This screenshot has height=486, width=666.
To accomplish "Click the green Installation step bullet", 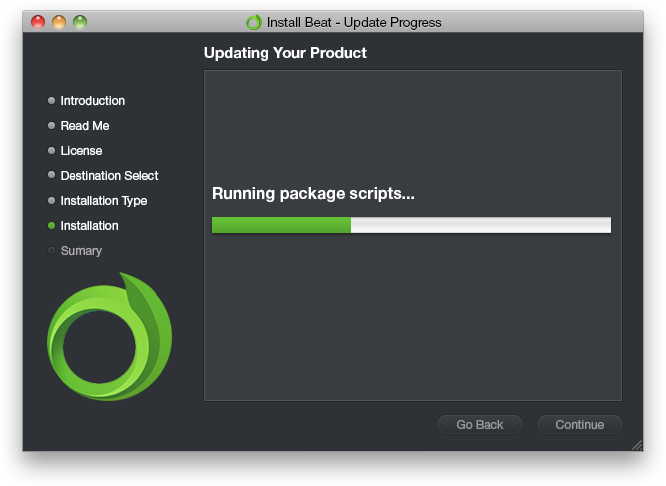I will 52,226.
